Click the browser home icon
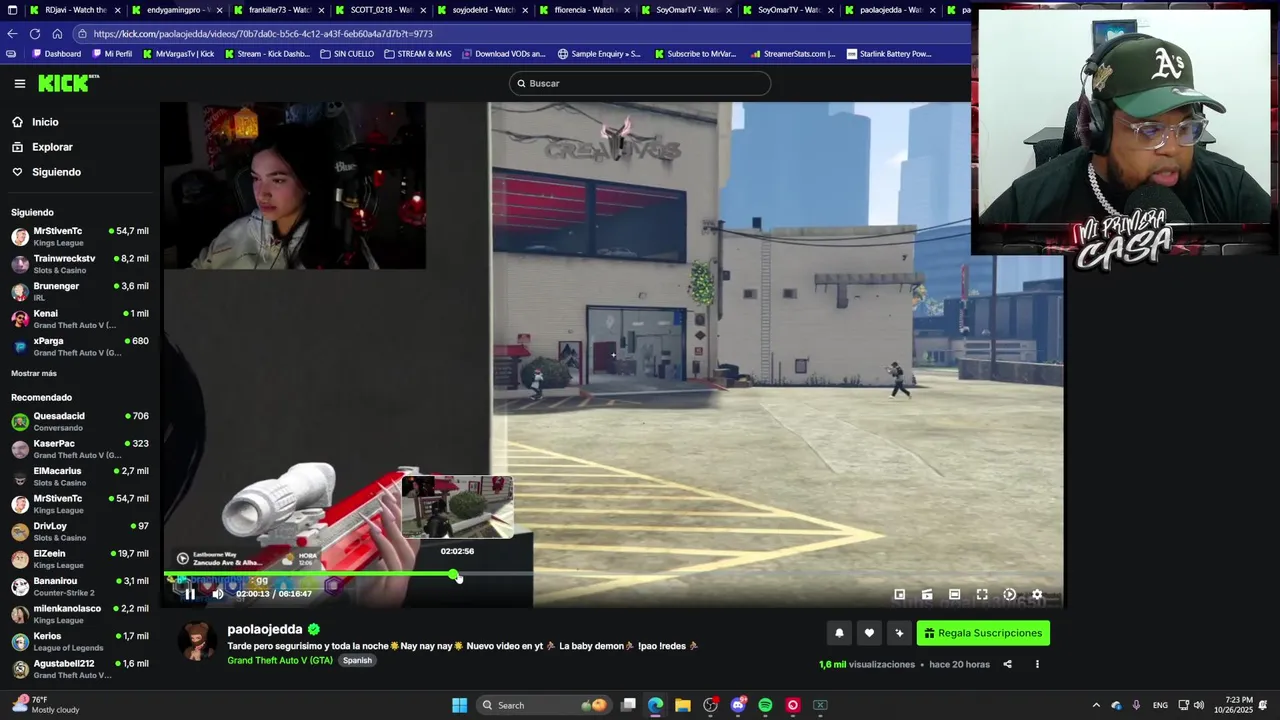Screen dimensions: 1280x720 (57, 33)
